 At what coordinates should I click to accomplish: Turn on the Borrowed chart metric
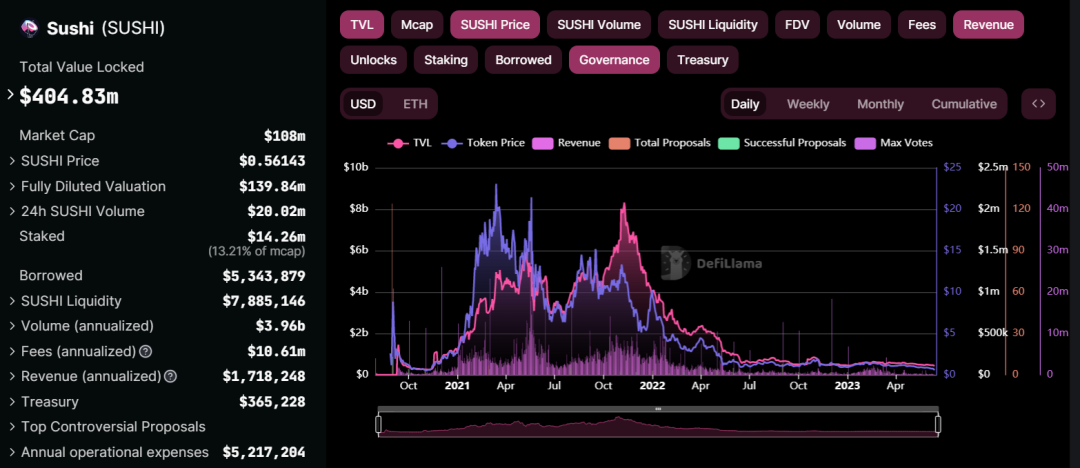(x=523, y=60)
